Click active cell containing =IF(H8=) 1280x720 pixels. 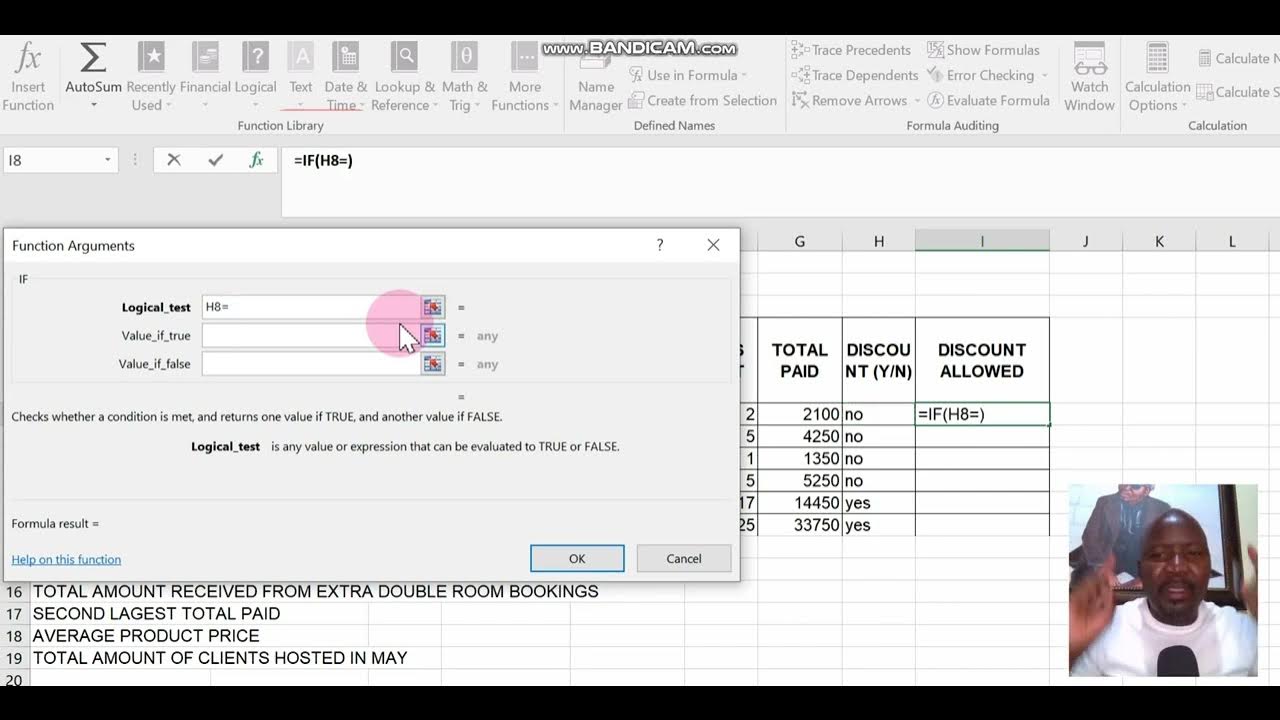tap(982, 414)
